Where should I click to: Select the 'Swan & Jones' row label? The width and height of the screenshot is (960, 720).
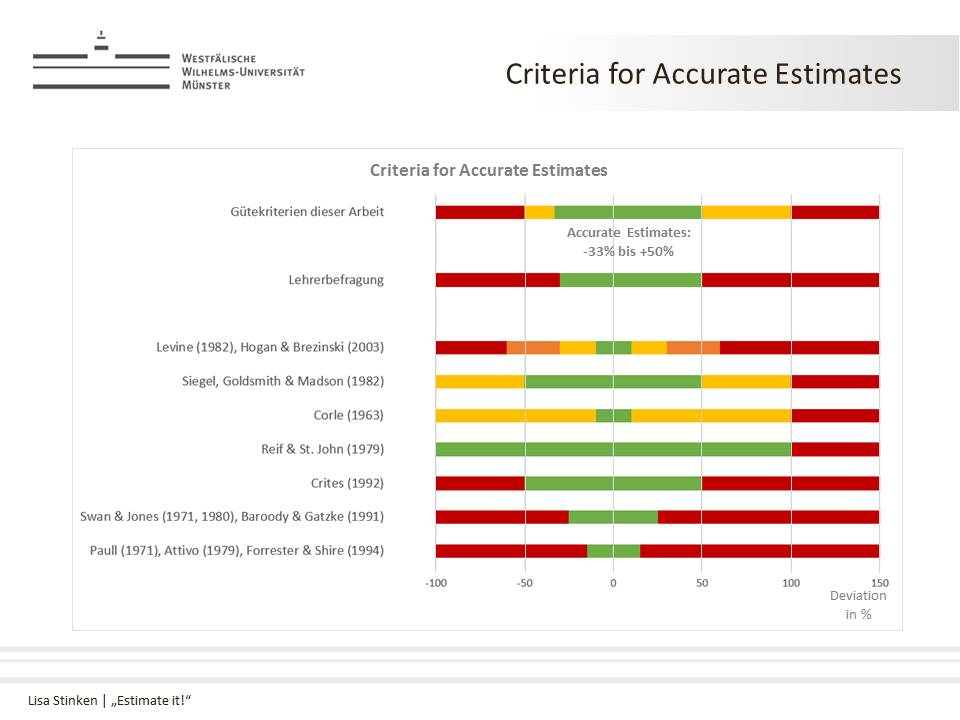[232, 517]
